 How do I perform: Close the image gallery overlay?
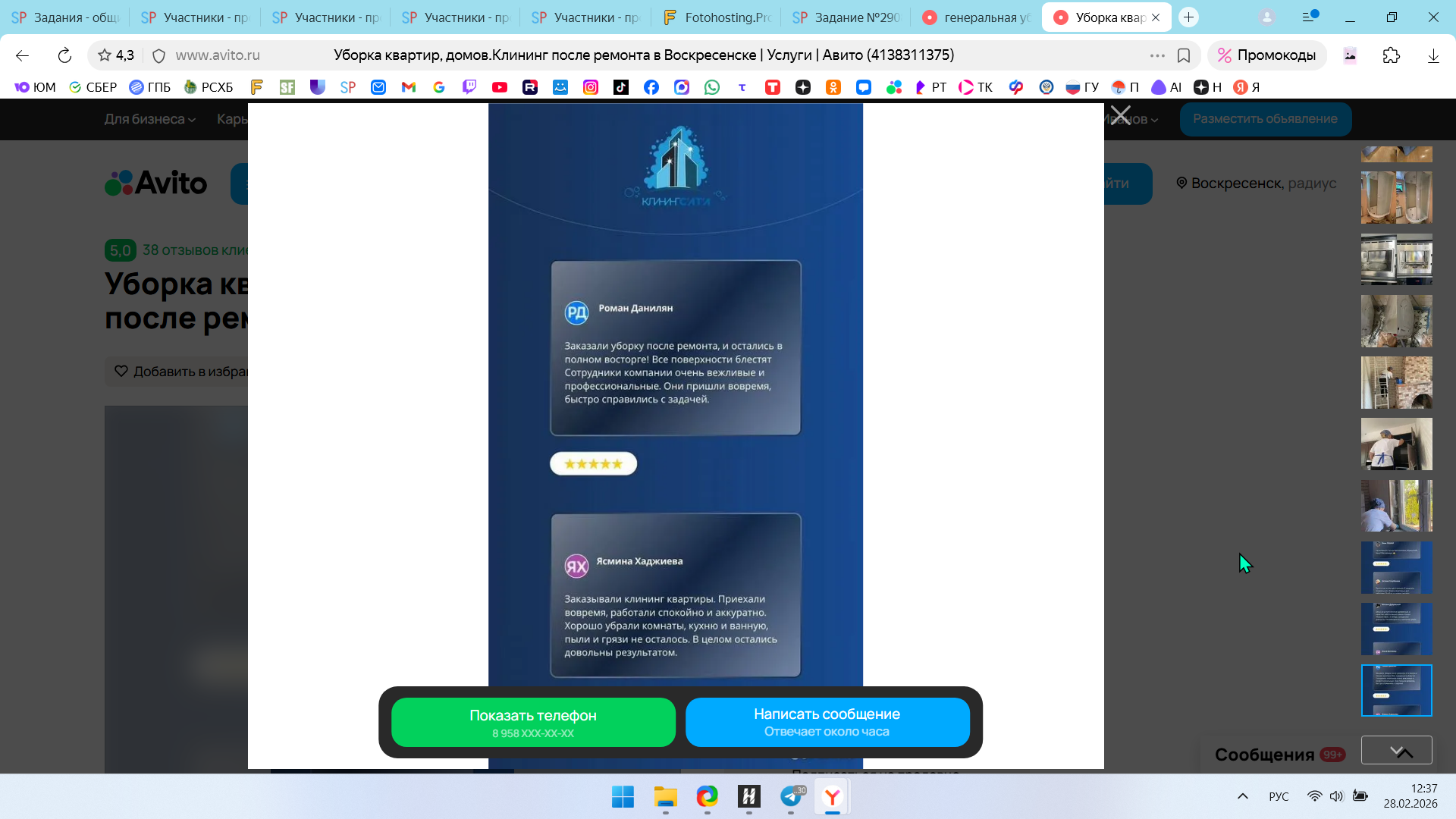coord(1120,116)
